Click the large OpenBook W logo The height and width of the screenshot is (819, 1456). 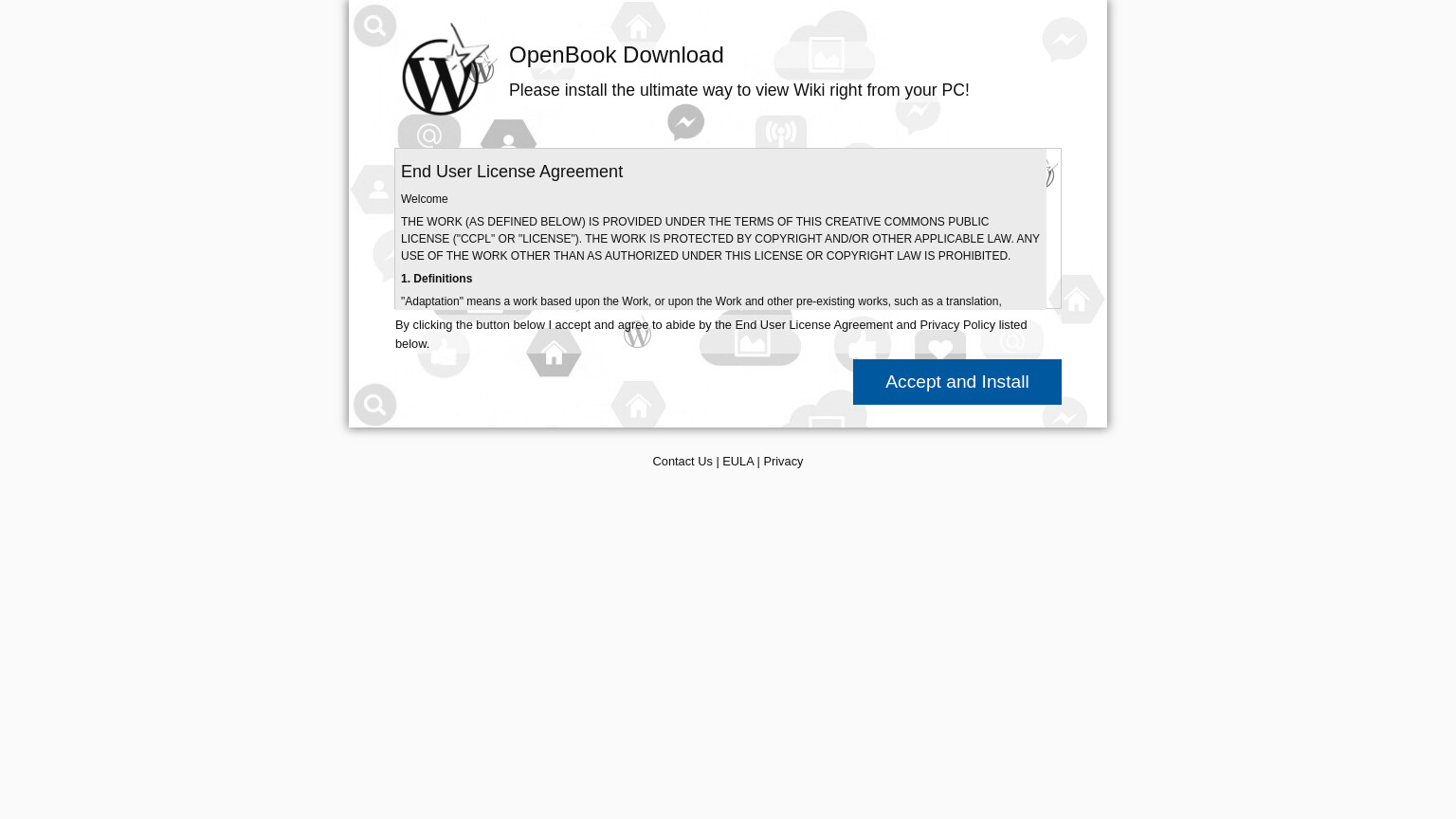pos(447,70)
